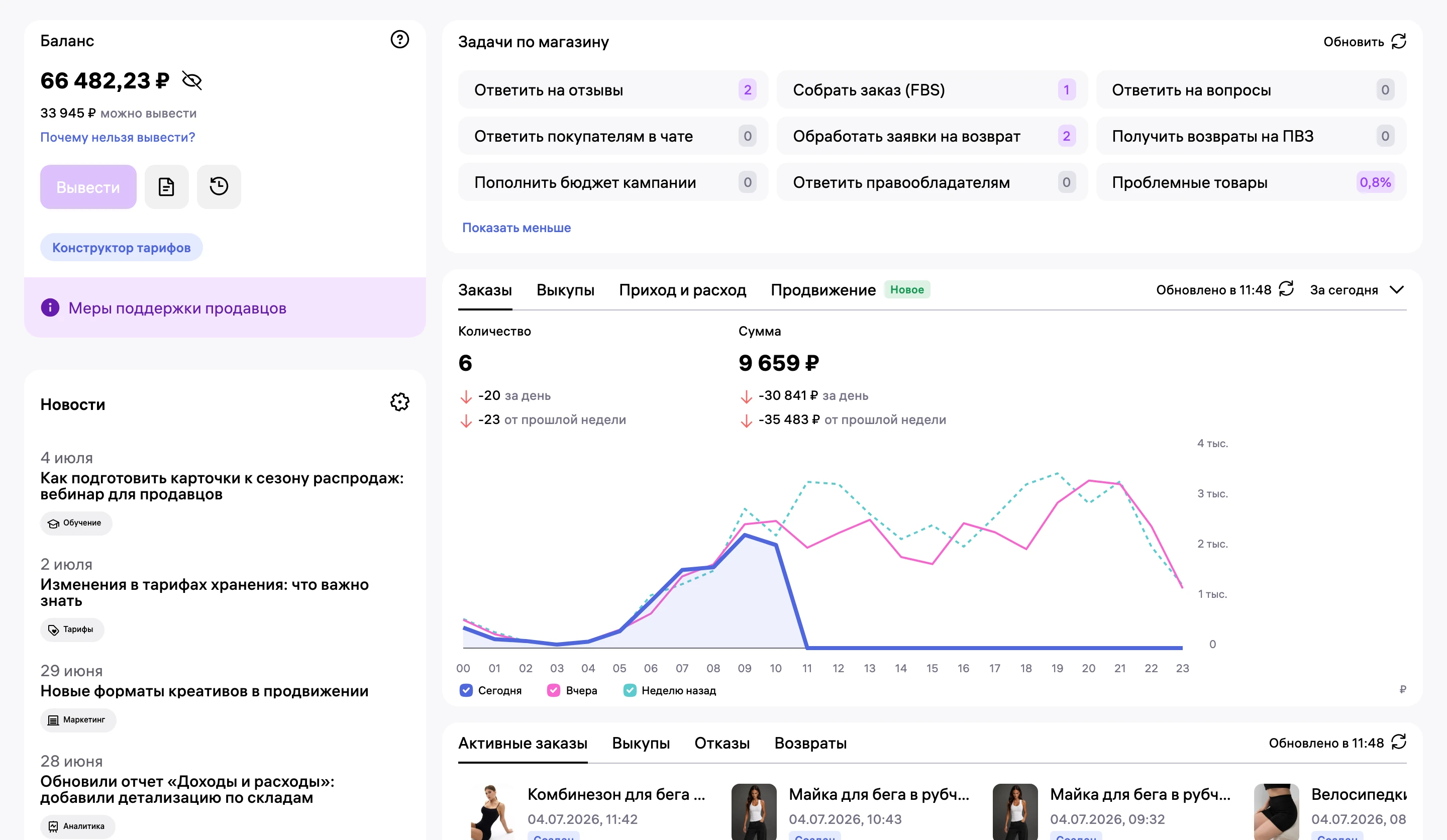Image resolution: width=1447 pixels, height=840 pixels.
Task: Open the balance document report icon
Action: pyautogui.click(x=166, y=186)
